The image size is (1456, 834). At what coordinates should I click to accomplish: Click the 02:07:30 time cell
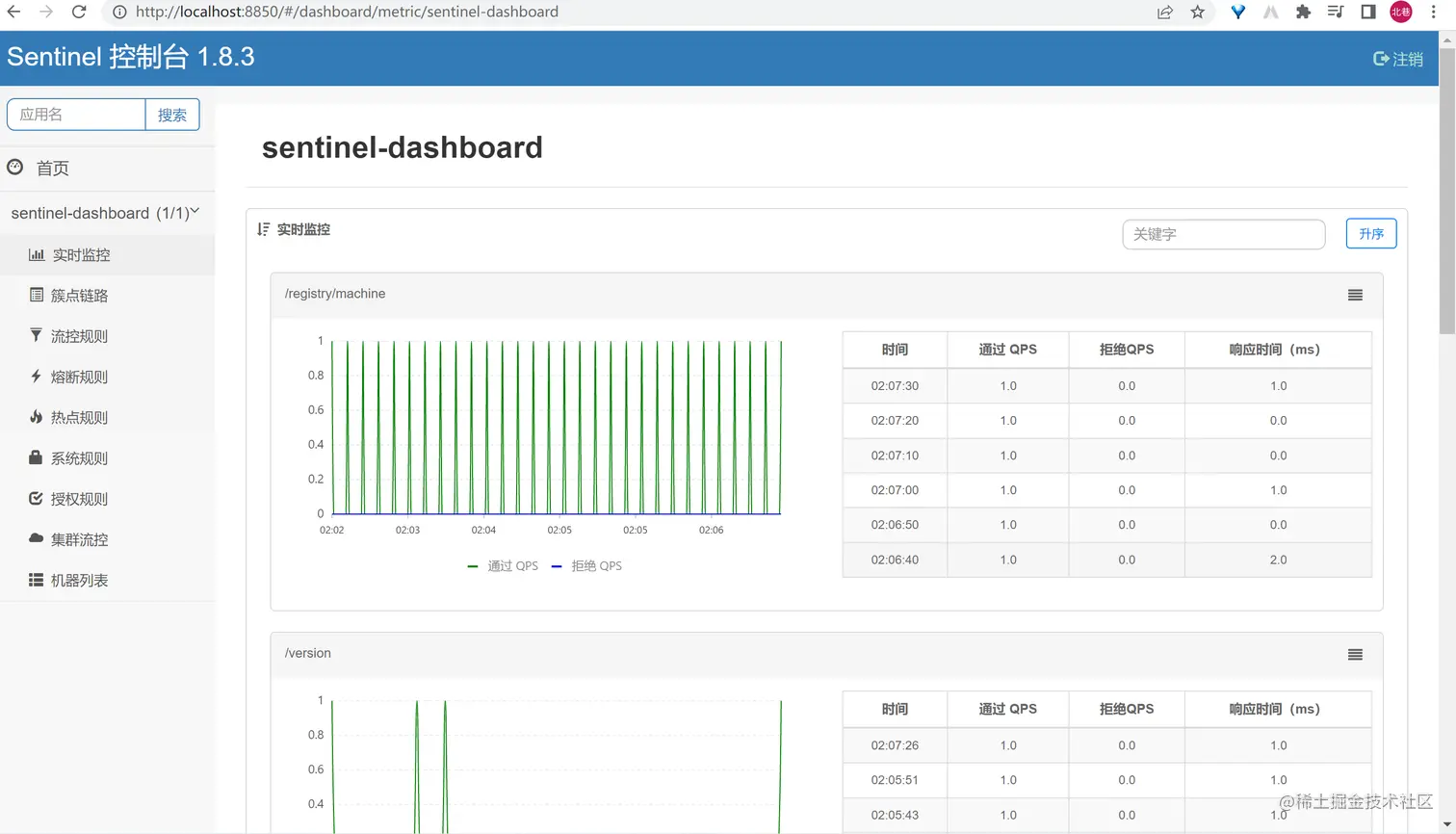coord(895,385)
